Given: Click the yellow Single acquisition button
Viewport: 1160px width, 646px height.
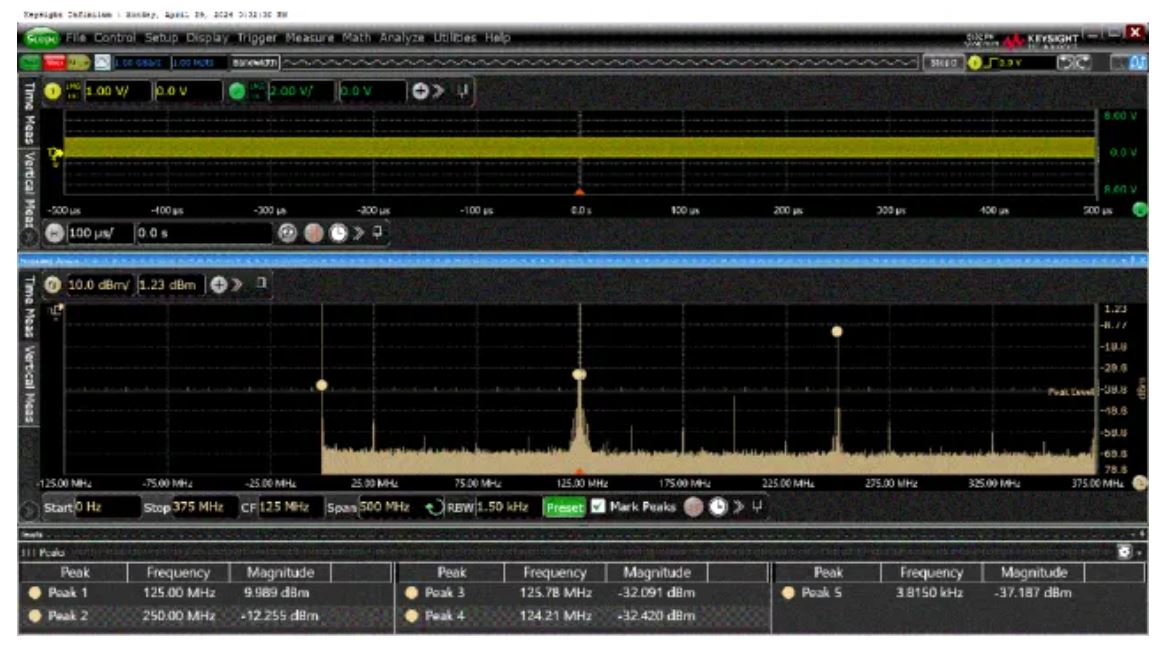Looking at the screenshot, I should click(x=78, y=63).
